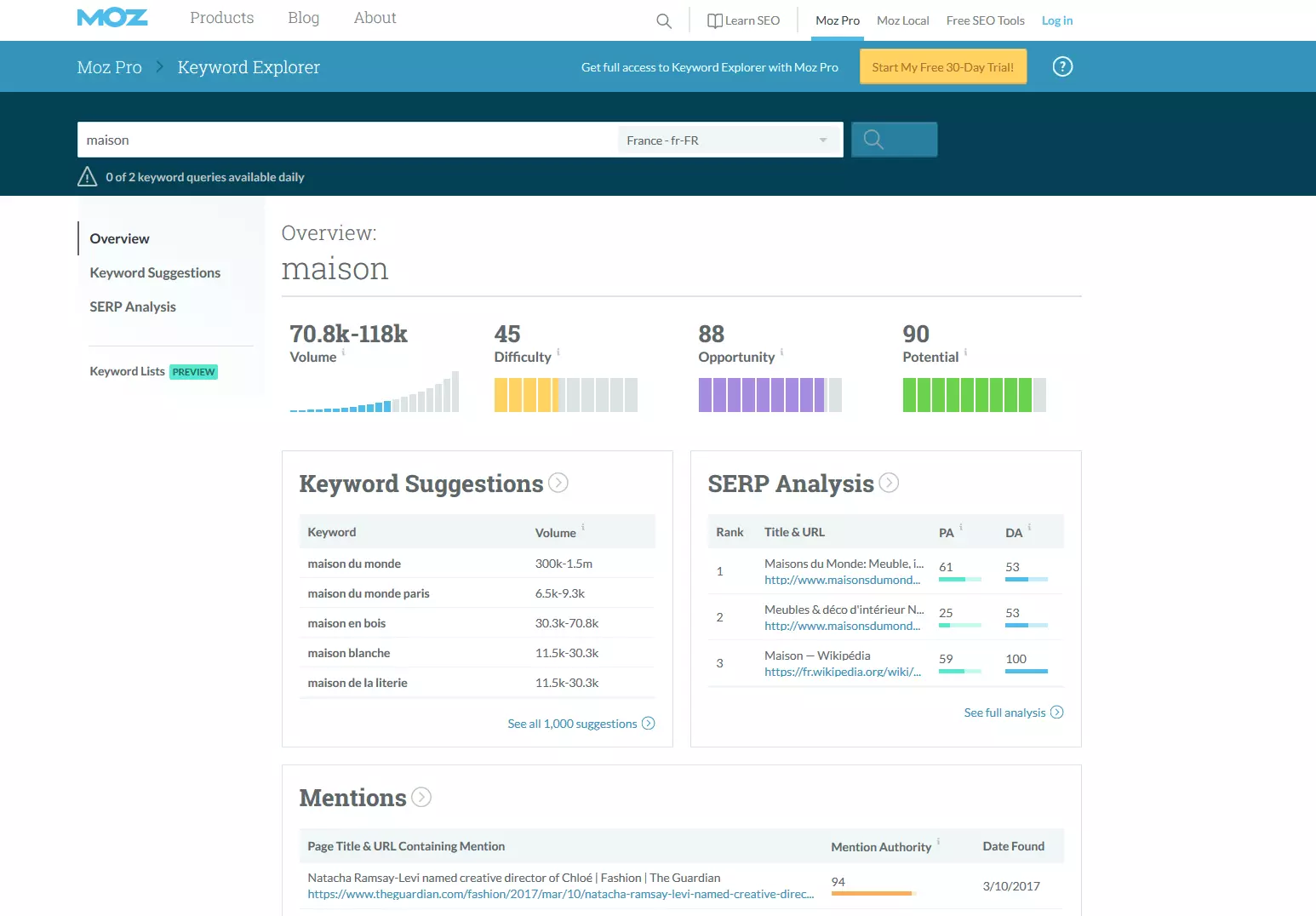
Task: Select Moz Pro tab
Action: (838, 20)
